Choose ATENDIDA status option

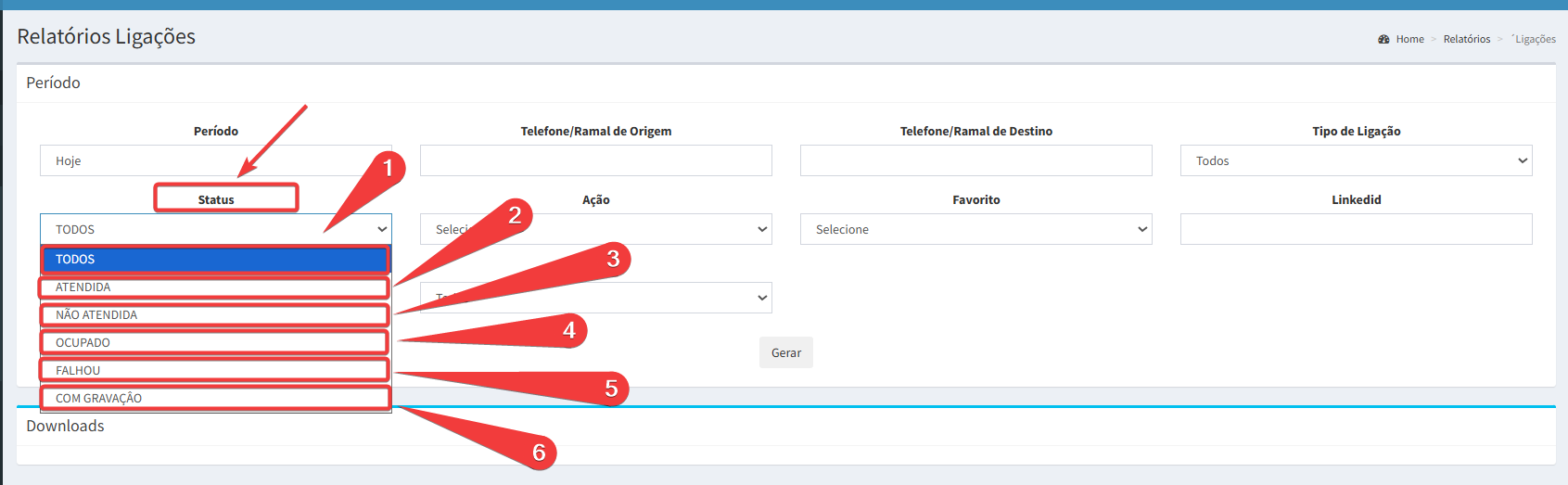(215, 287)
